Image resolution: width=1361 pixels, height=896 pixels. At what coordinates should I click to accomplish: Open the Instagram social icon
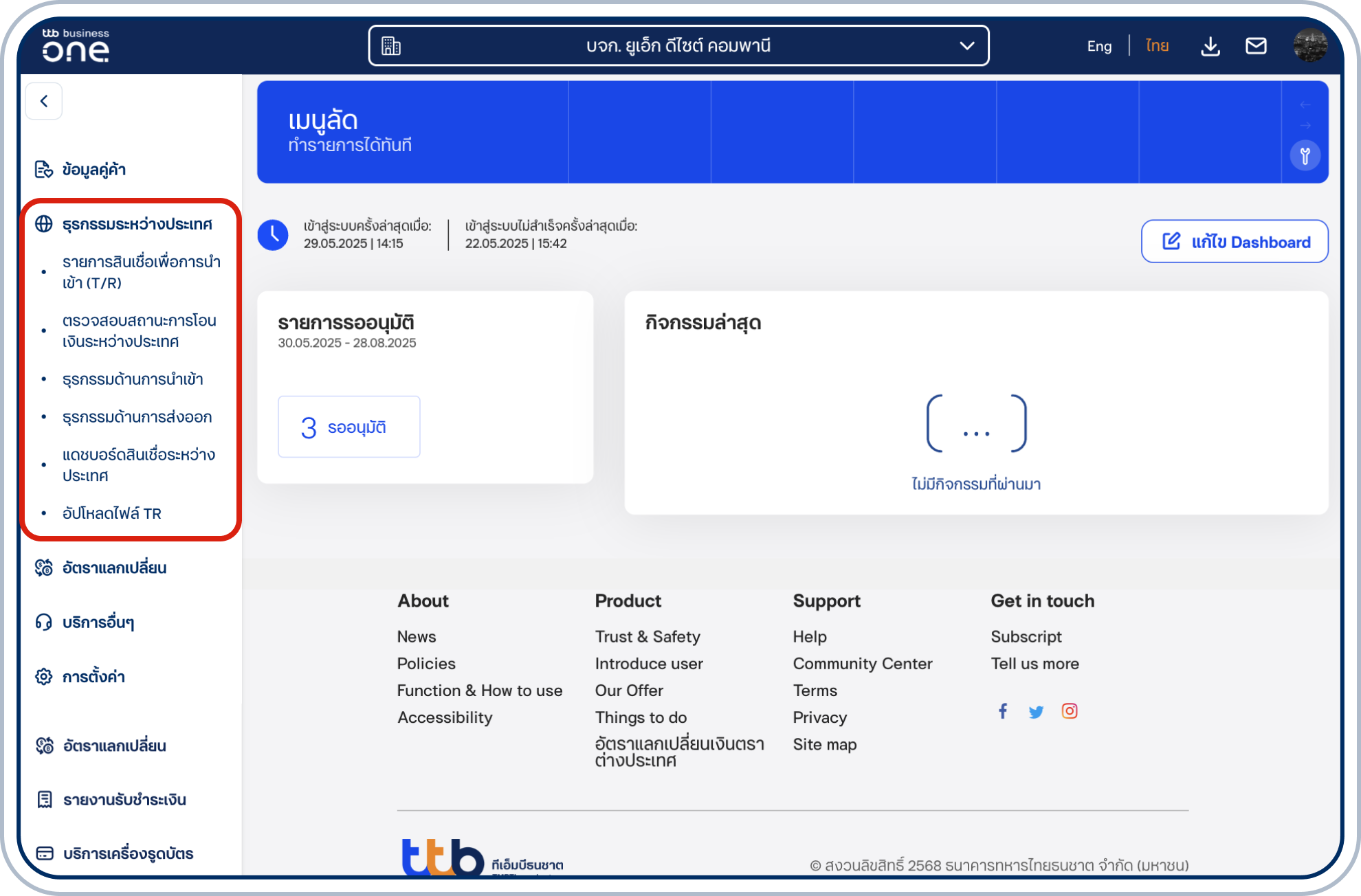[1070, 710]
